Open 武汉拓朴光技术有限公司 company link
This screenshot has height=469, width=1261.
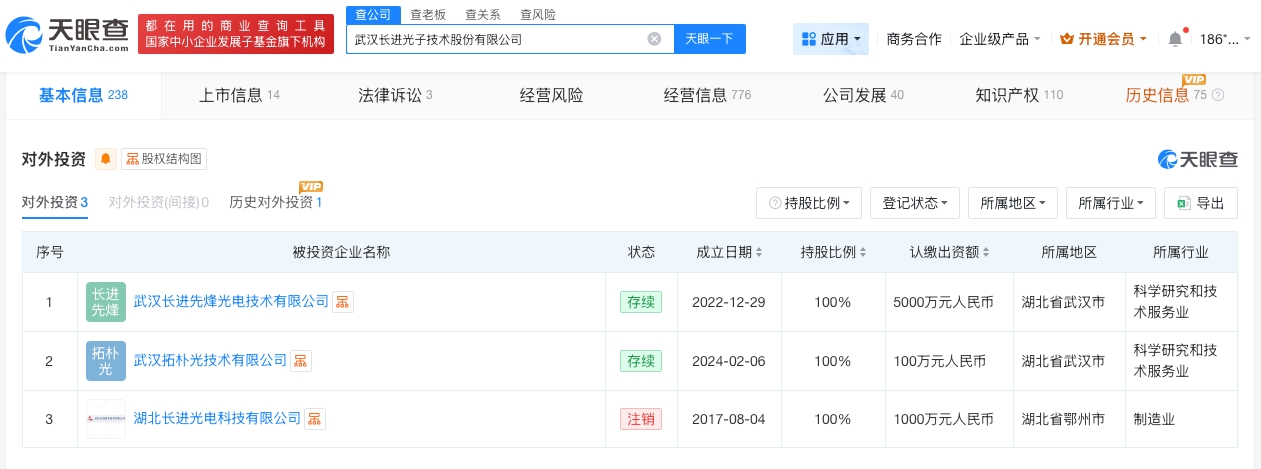(210, 360)
